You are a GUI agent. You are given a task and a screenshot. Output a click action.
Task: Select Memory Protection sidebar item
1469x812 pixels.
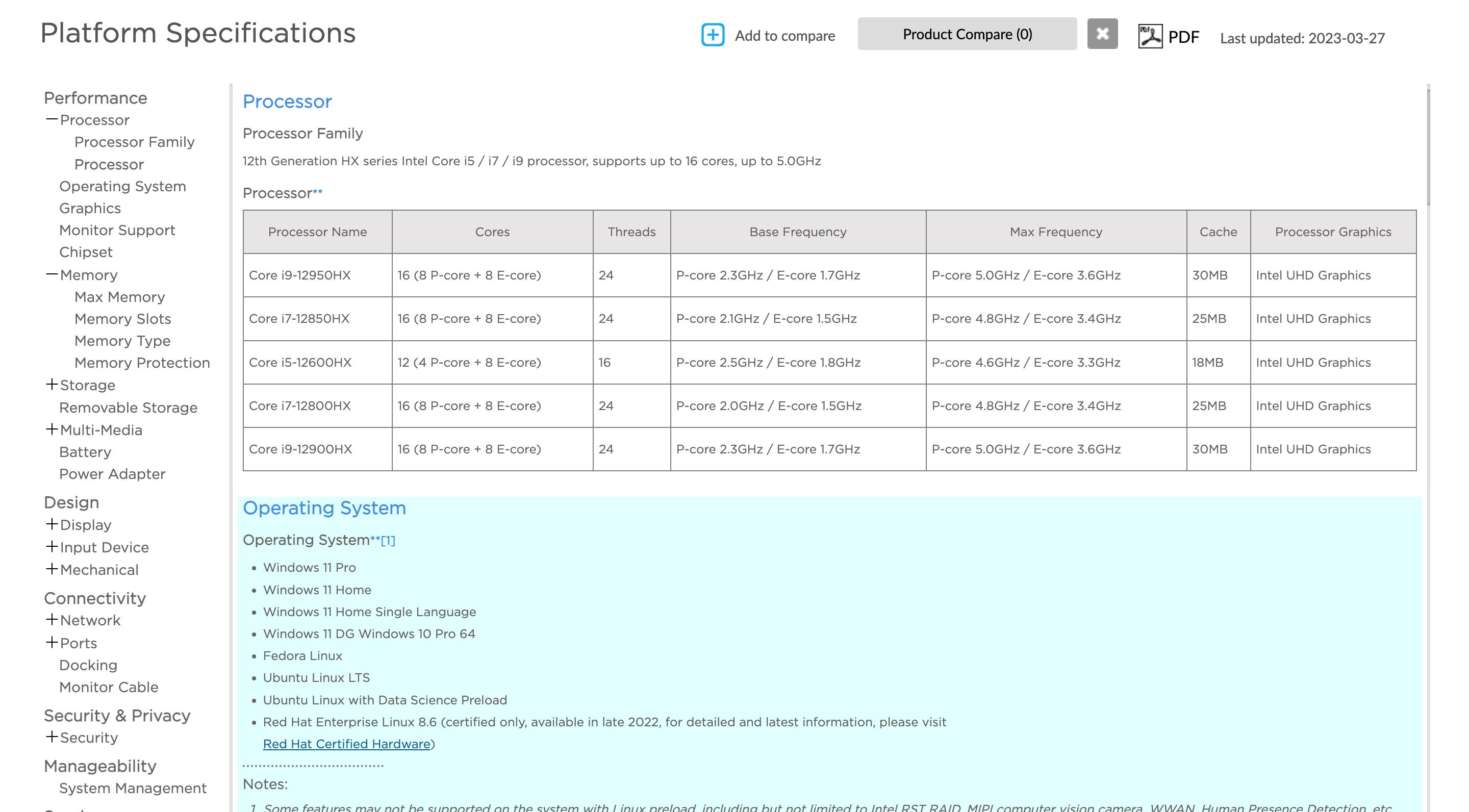click(142, 363)
